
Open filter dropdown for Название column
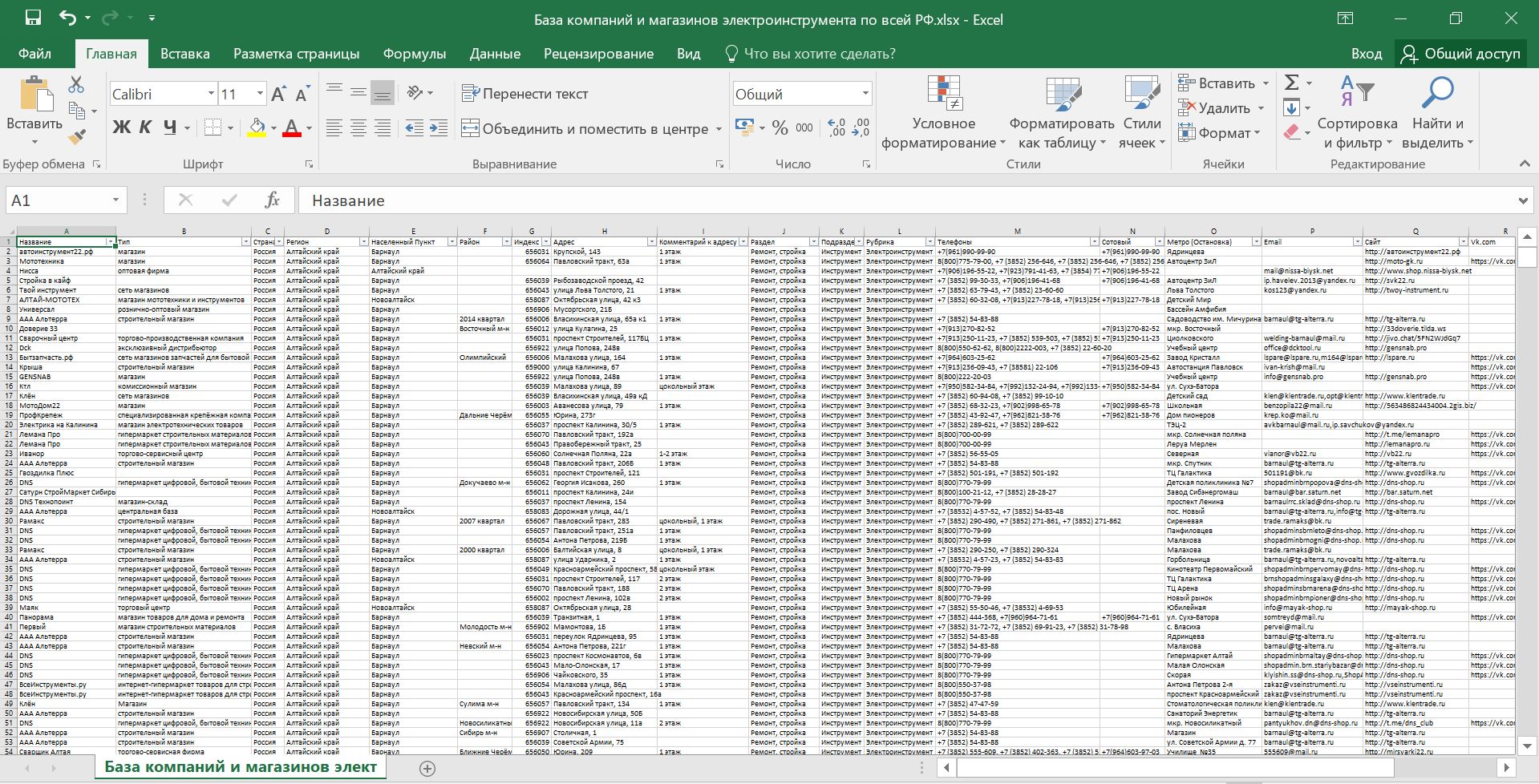click(111, 242)
